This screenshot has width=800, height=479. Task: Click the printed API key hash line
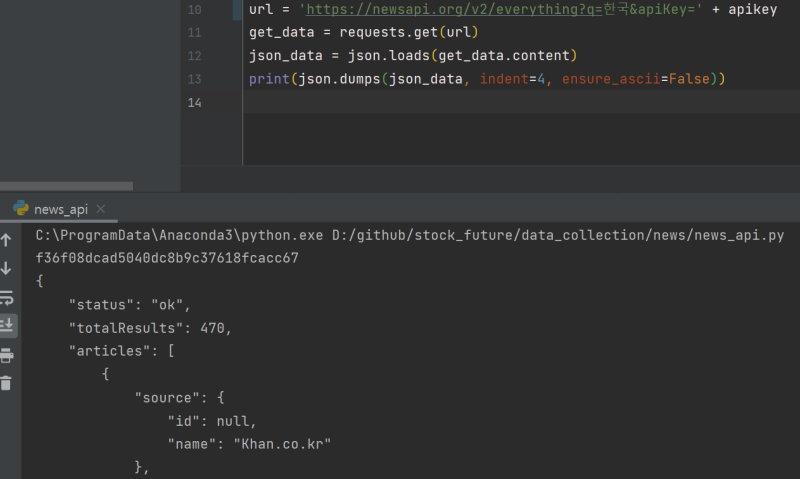coord(167,258)
